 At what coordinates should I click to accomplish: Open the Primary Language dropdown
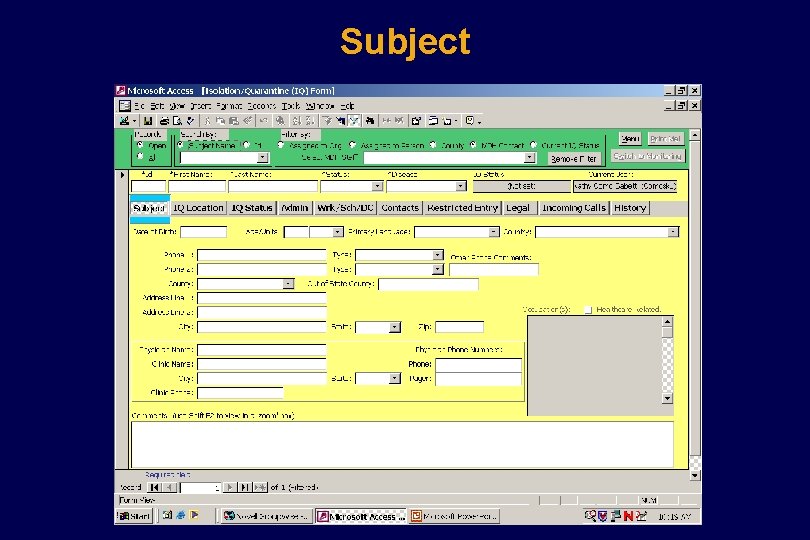tap(493, 233)
